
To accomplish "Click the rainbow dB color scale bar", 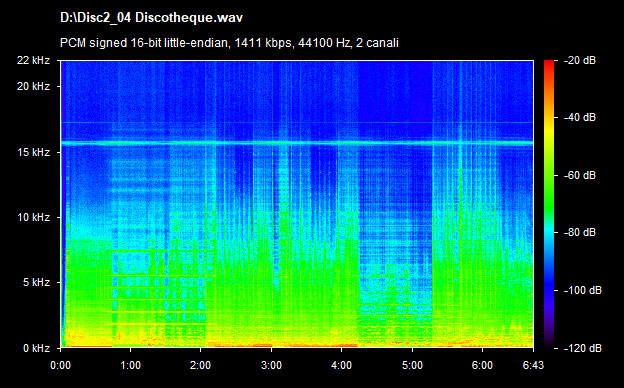I will [549, 204].
